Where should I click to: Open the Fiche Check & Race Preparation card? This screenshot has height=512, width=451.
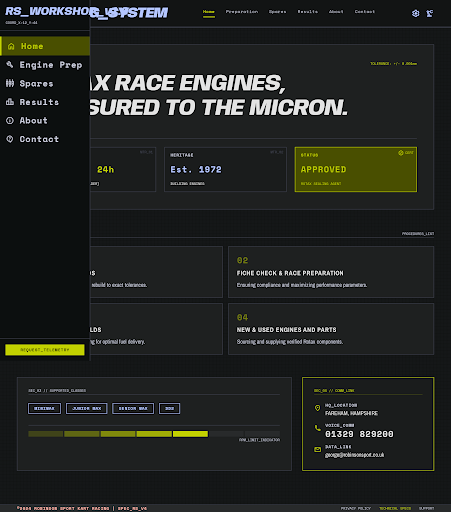pos(331,272)
